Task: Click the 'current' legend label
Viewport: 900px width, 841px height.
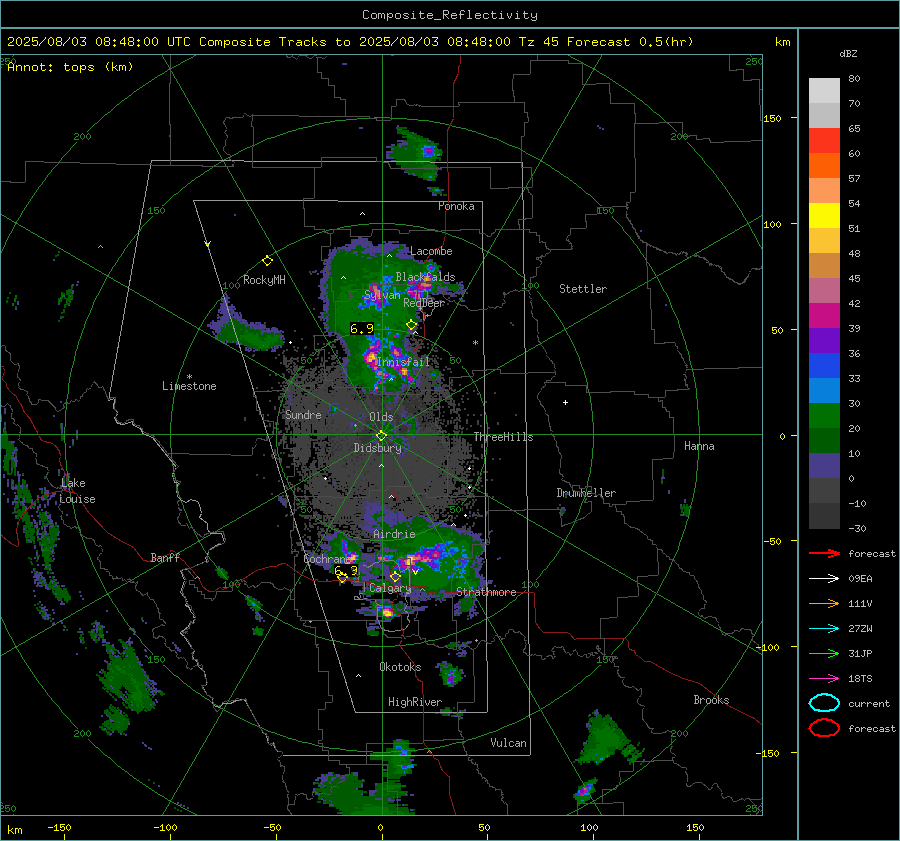Action: [869, 703]
